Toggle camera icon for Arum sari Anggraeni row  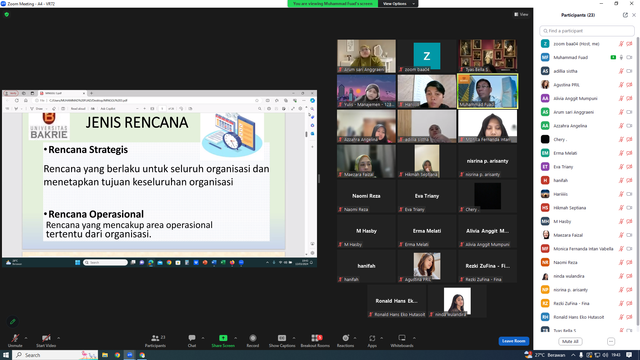click(629, 112)
